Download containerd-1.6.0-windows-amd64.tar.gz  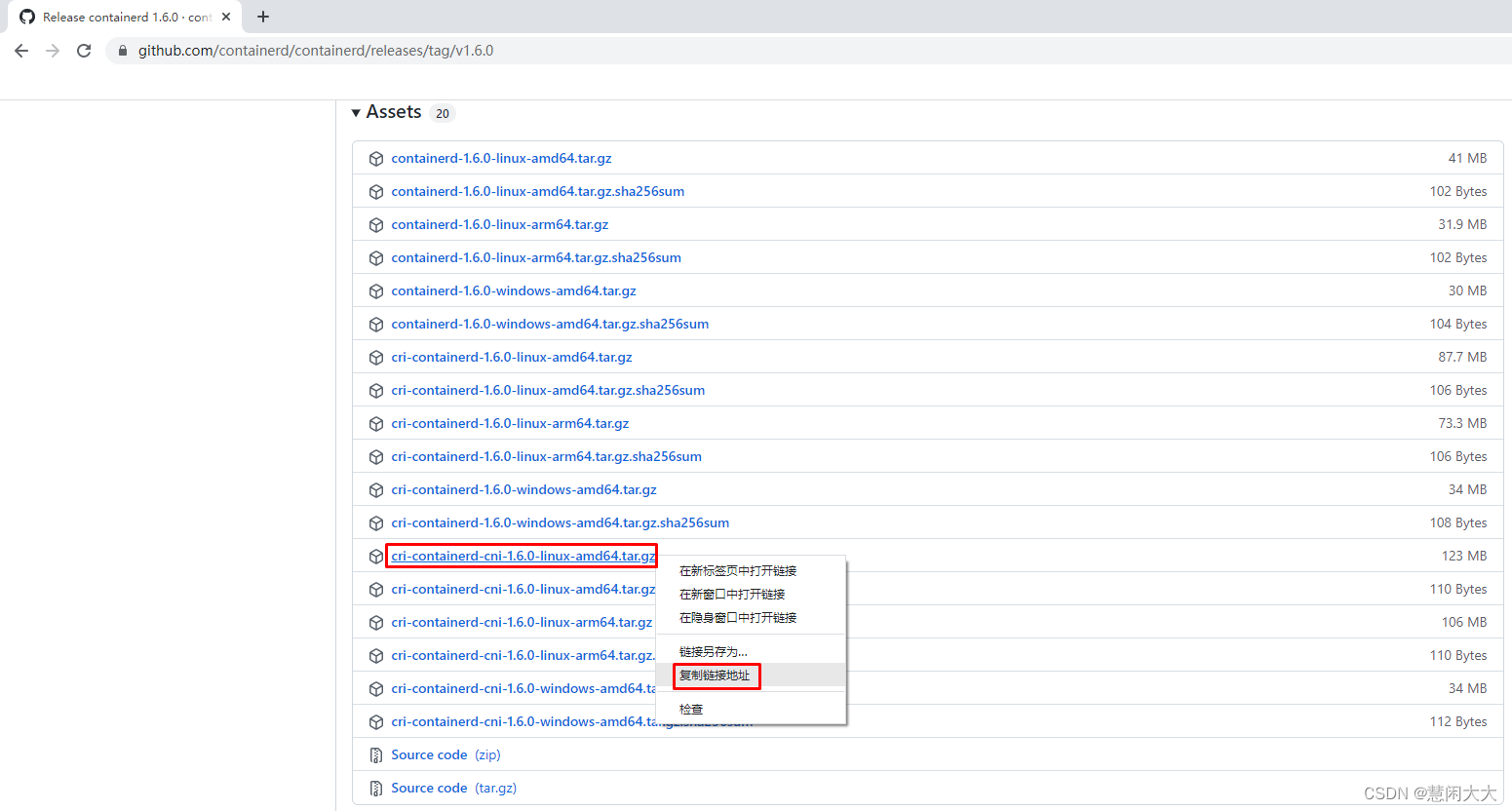pos(514,290)
